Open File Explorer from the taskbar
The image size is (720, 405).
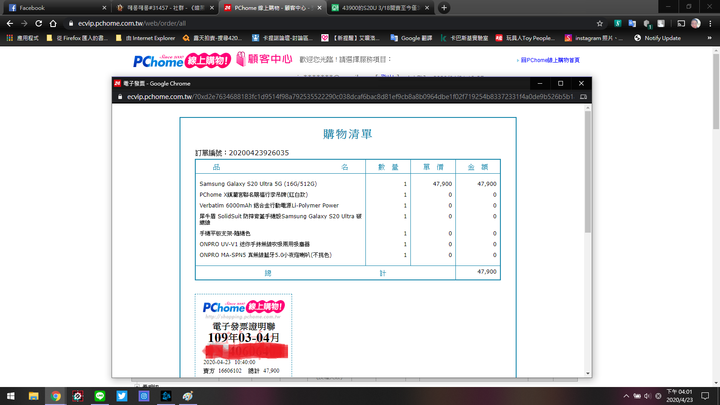click(33, 396)
